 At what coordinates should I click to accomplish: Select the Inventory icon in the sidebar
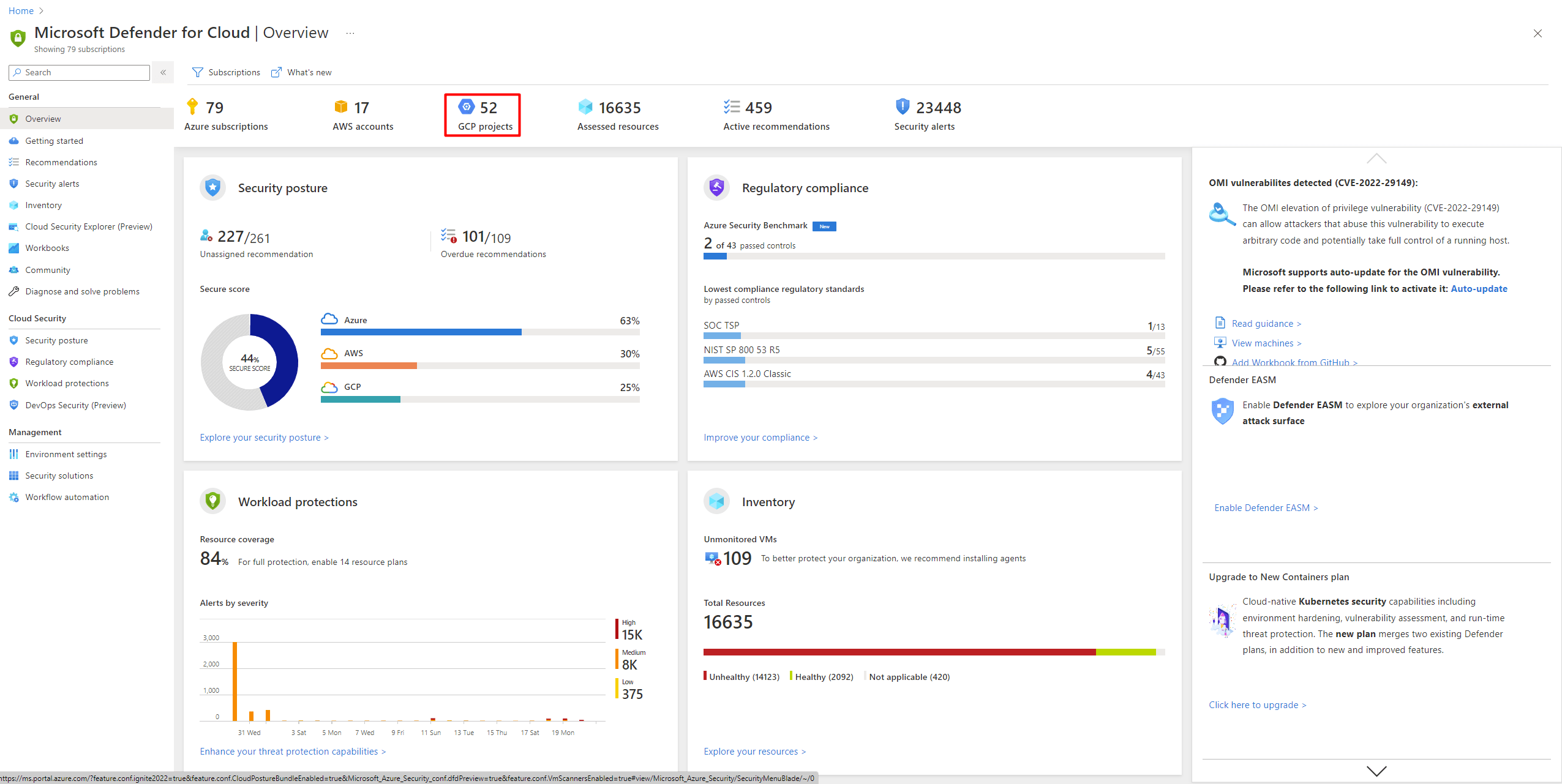[14, 205]
